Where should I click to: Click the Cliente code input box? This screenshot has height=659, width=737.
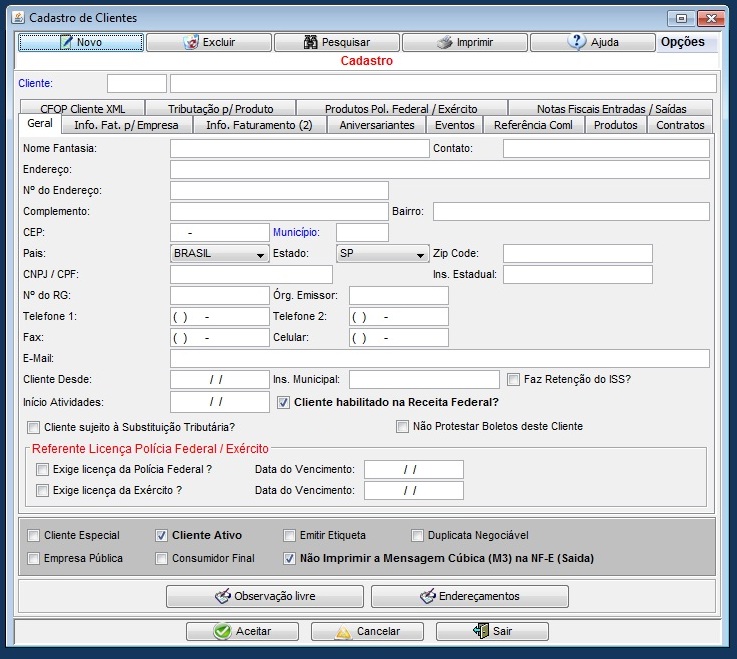tap(137, 83)
